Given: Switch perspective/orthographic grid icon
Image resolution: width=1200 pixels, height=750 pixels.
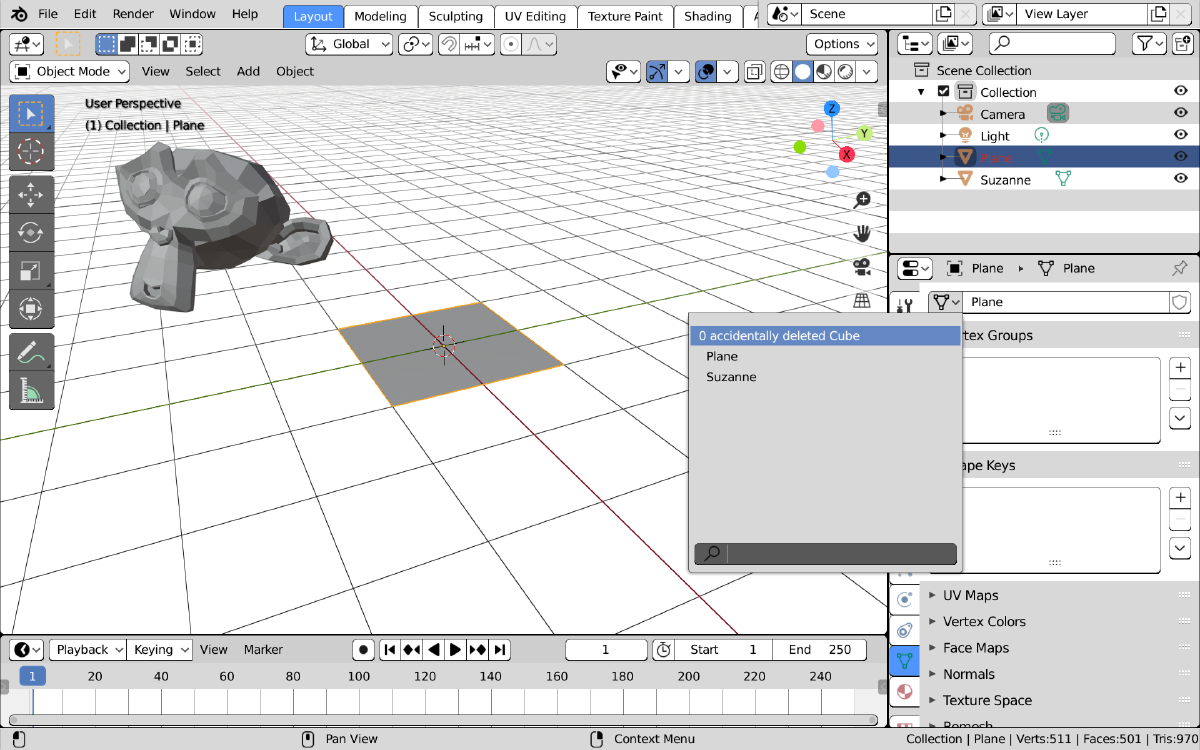Looking at the screenshot, I should 862,300.
